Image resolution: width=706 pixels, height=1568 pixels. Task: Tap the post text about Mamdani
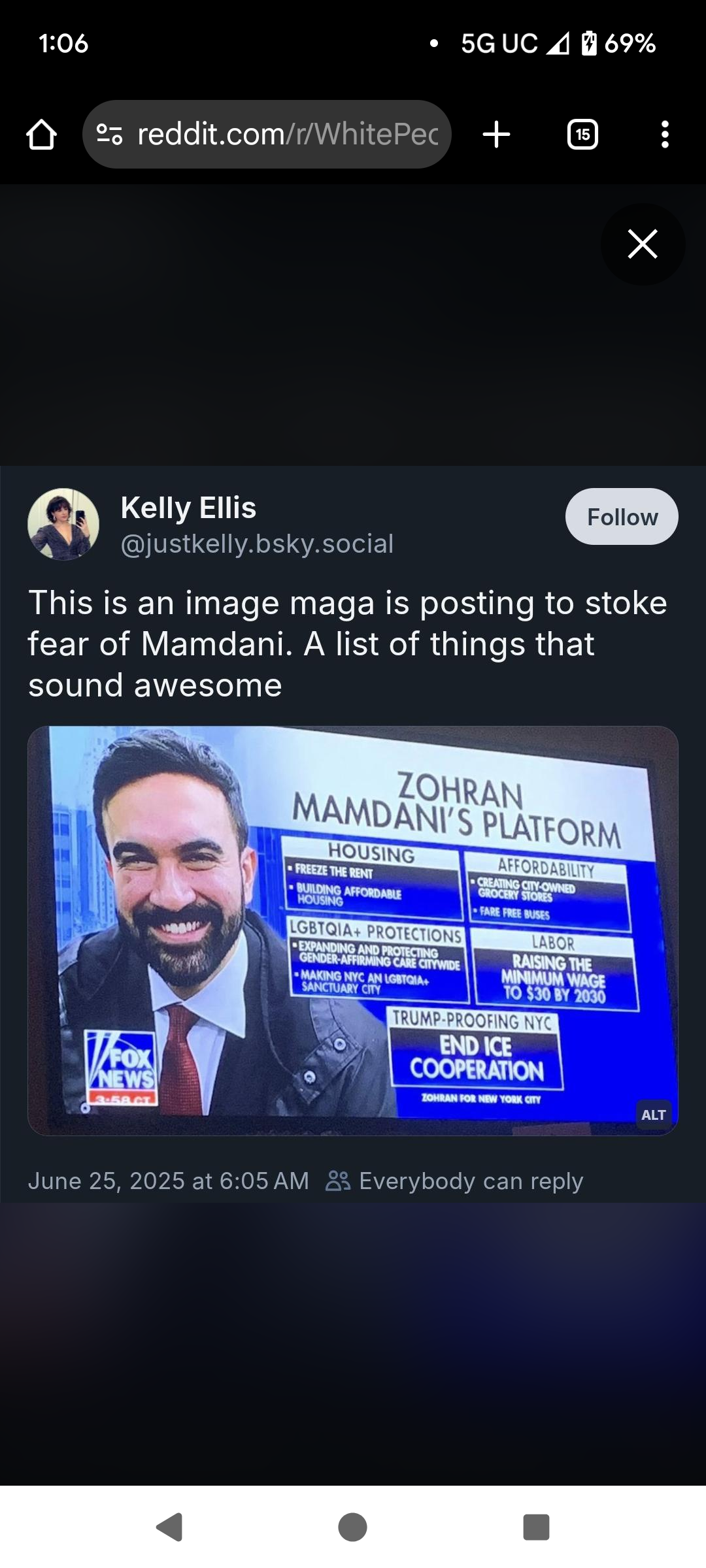coord(347,644)
